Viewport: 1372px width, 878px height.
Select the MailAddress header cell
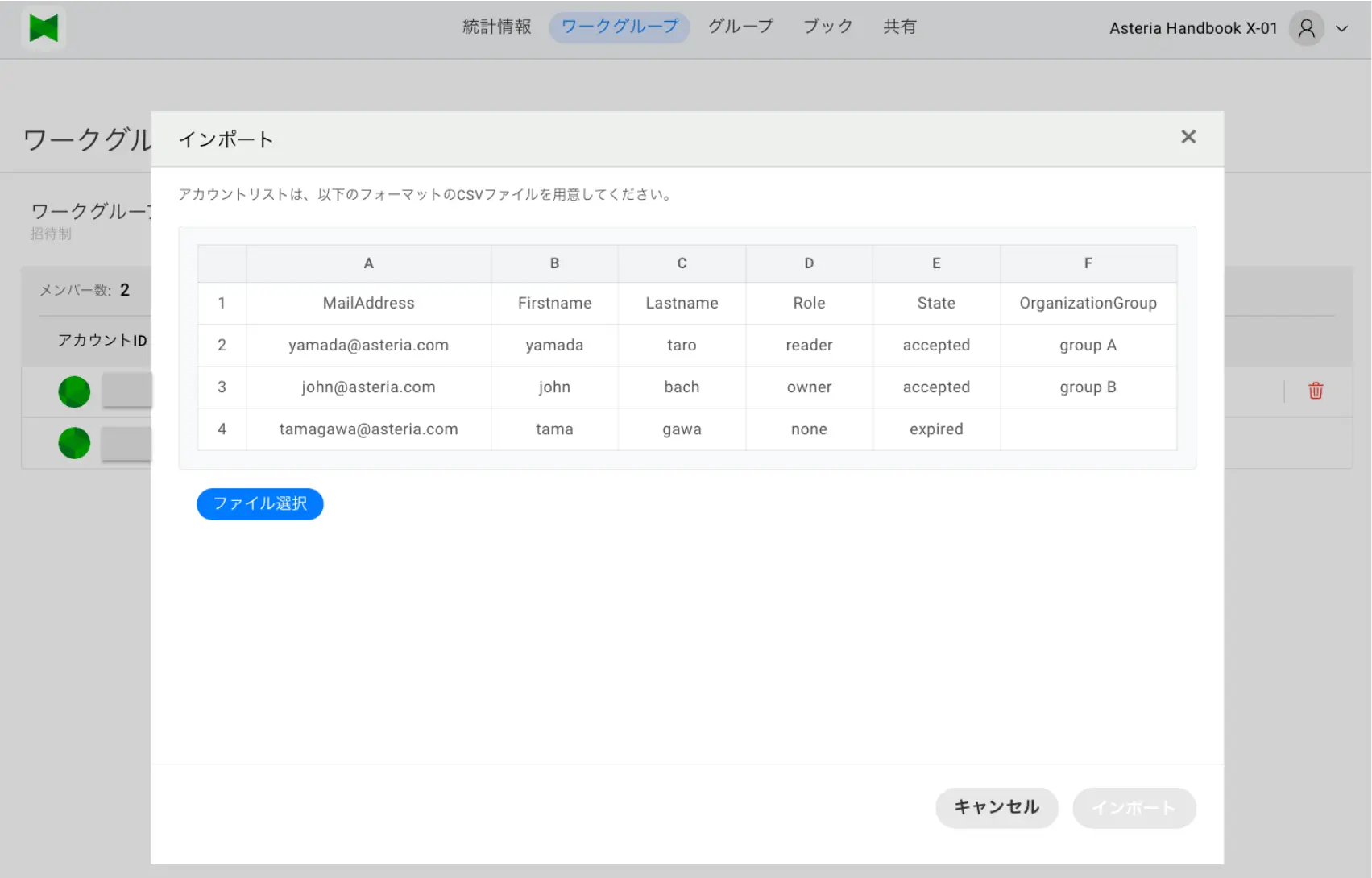point(369,304)
